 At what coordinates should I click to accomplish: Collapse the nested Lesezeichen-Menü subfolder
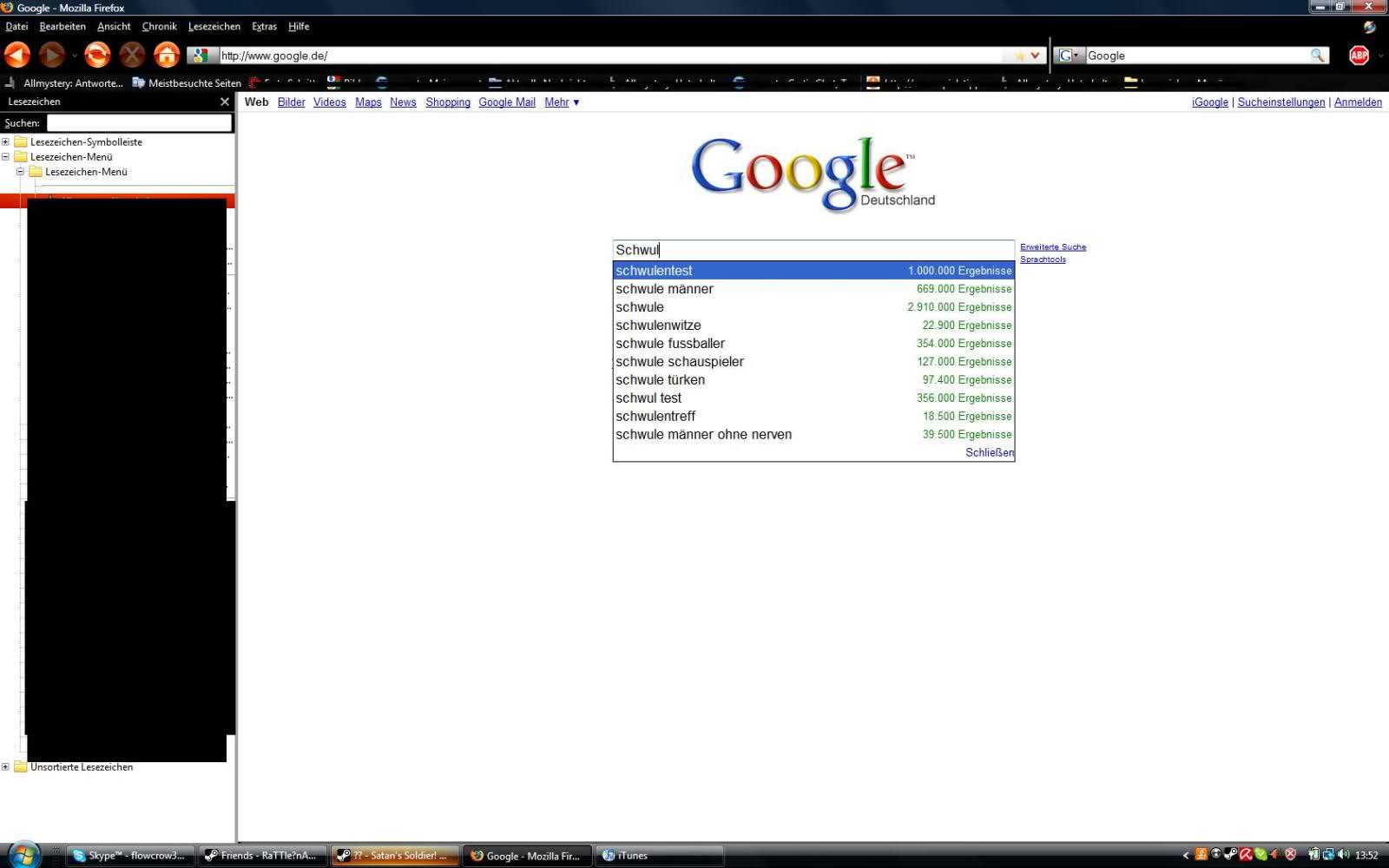[20, 171]
